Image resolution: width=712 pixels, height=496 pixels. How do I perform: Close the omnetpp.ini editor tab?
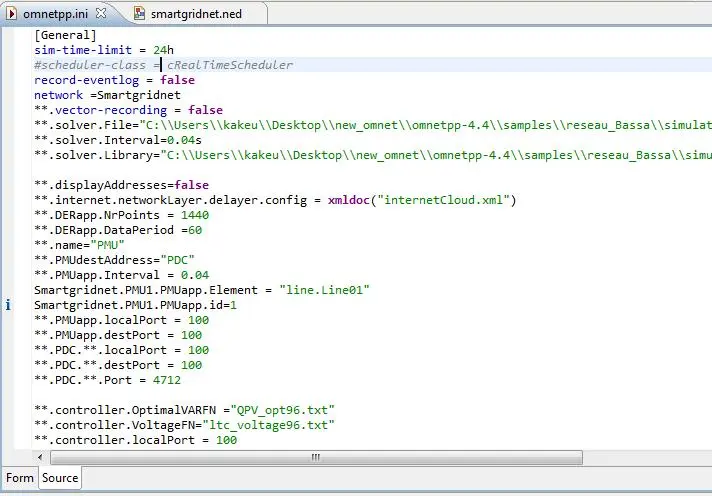pos(102,14)
